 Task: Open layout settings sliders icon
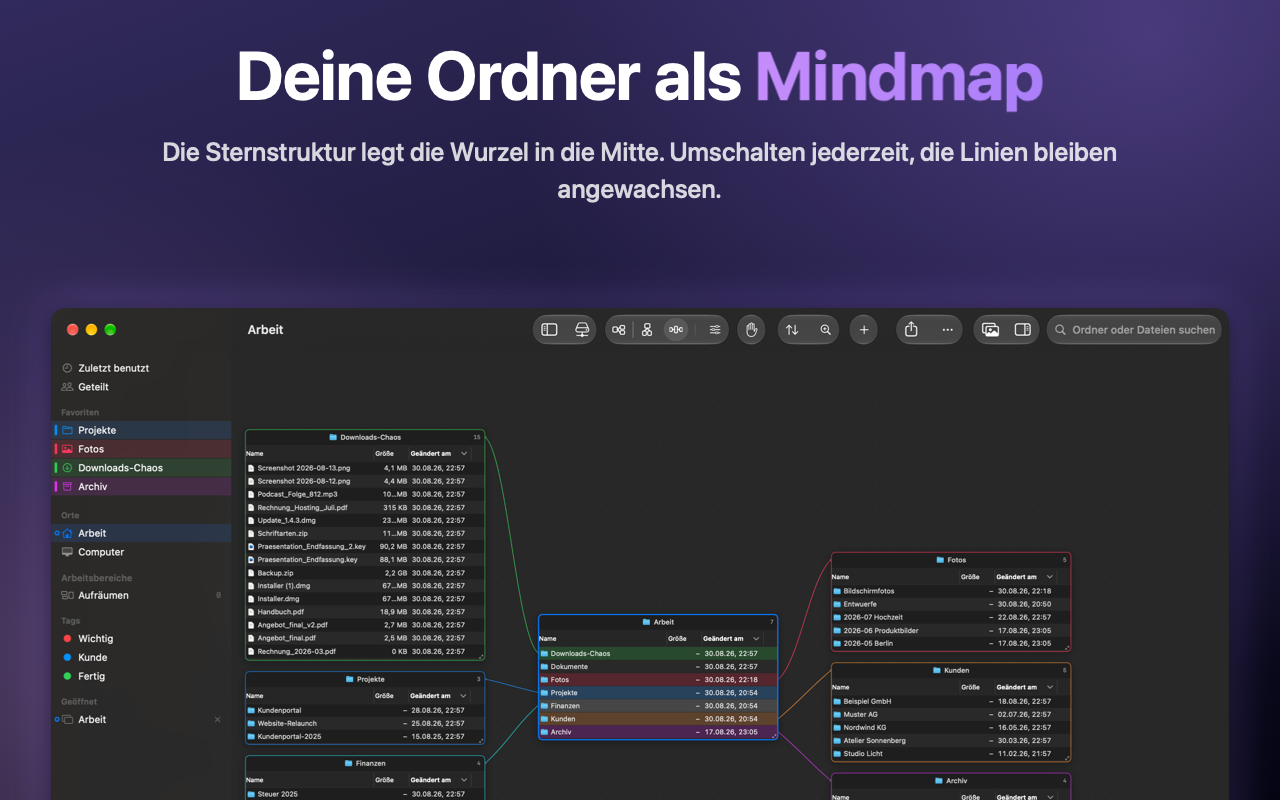pos(715,330)
